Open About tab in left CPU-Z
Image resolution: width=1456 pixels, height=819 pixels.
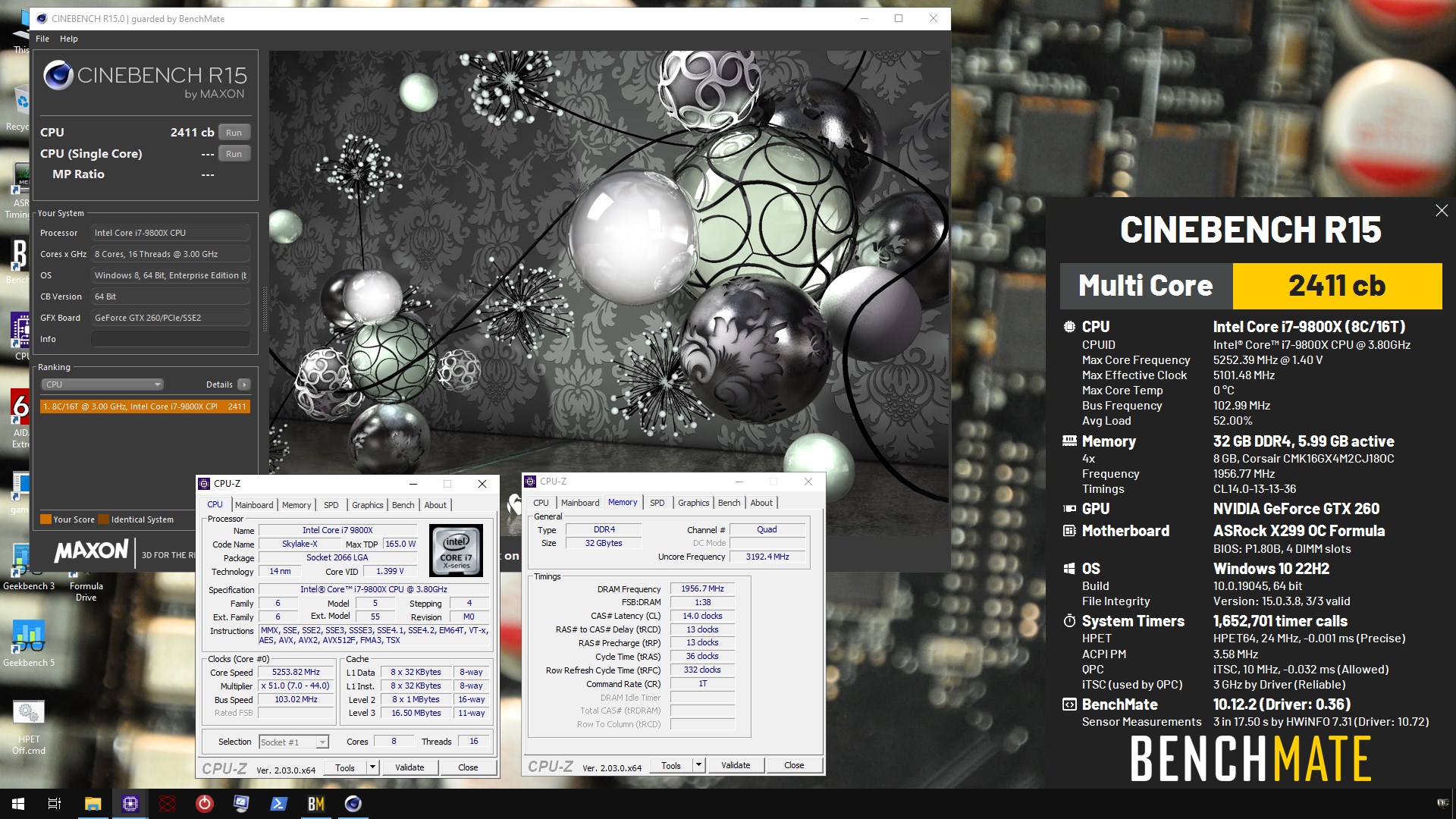click(x=435, y=505)
